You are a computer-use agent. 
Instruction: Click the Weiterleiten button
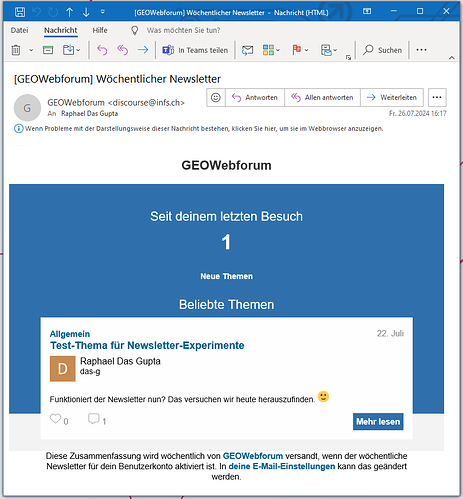point(392,97)
